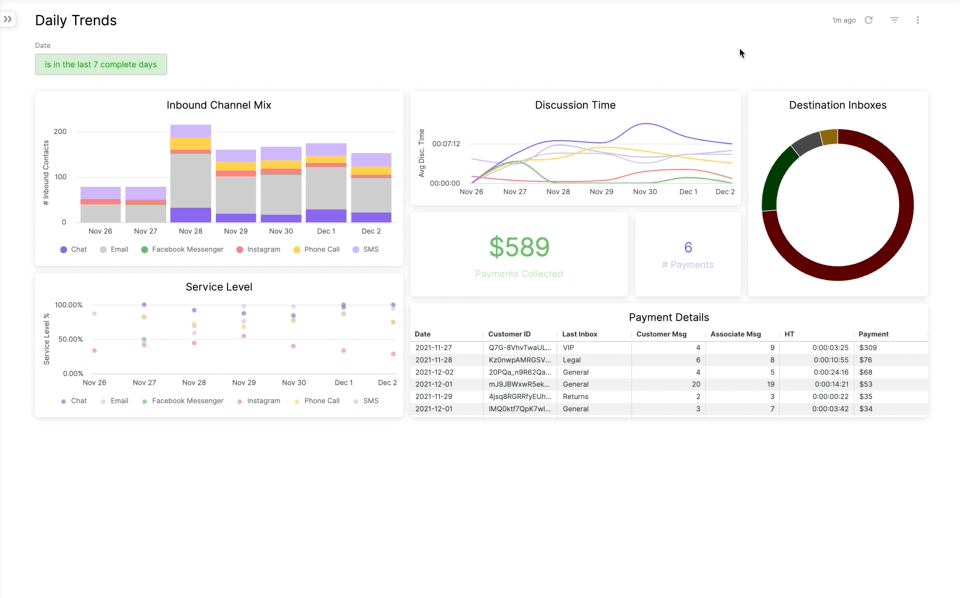Sort table by Payment column header
Screen dimensions: 960x598
(x=873, y=334)
